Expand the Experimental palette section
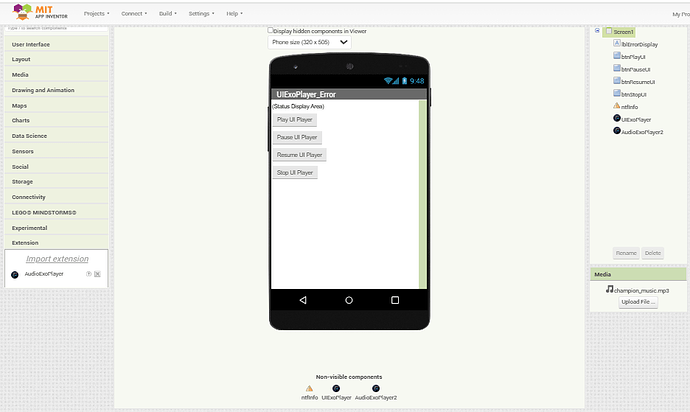Viewport: 690px width, 412px height. pos(56,228)
